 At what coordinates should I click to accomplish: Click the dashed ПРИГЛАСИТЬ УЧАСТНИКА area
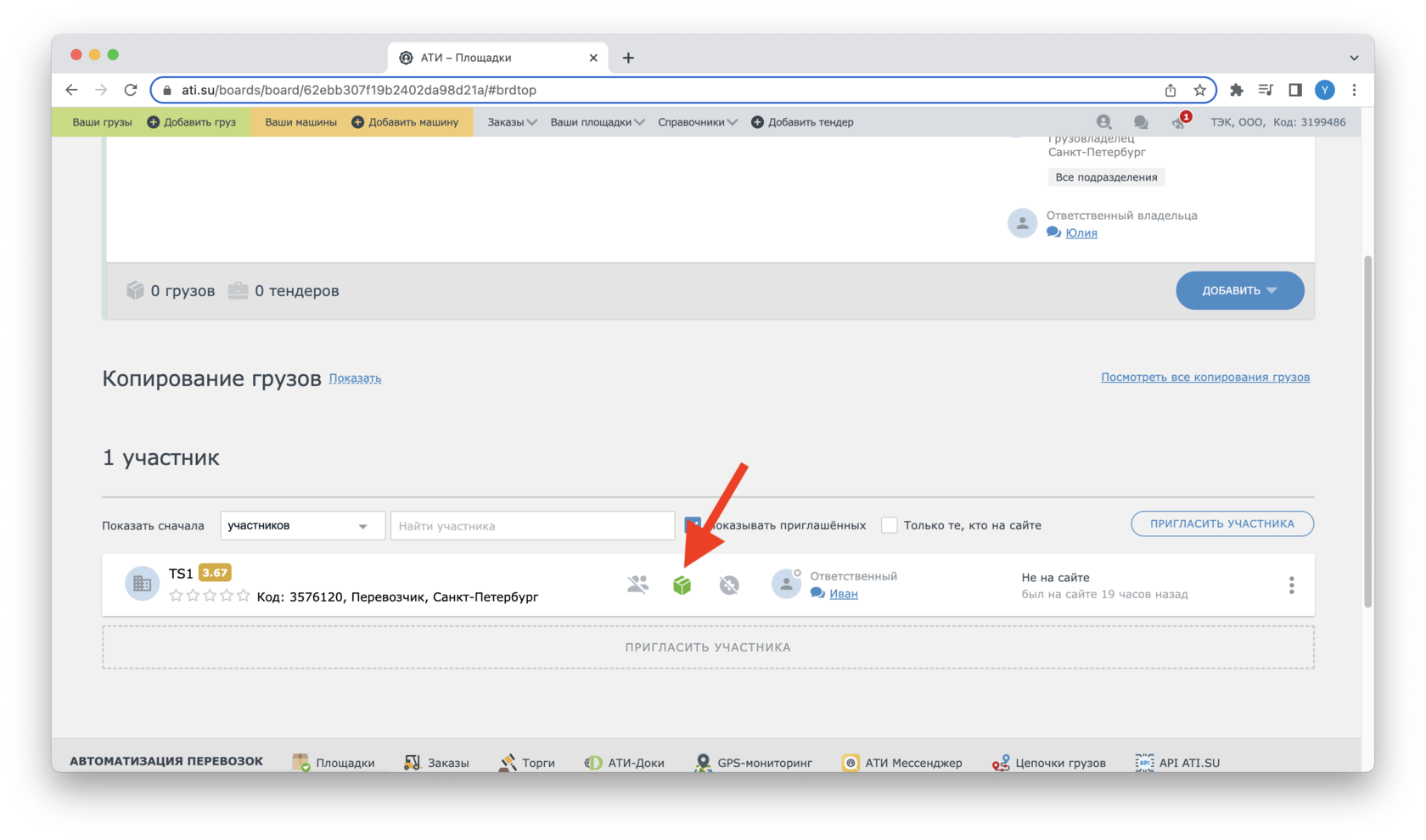tap(708, 647)
